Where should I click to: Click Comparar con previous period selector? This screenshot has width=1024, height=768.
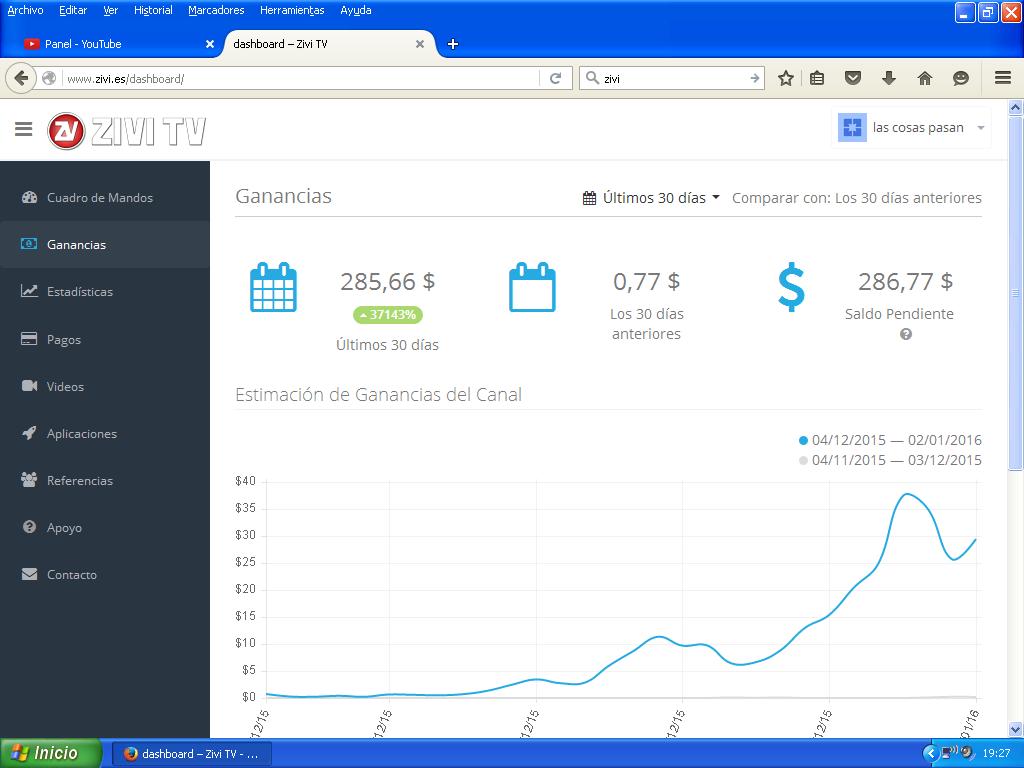856,198
